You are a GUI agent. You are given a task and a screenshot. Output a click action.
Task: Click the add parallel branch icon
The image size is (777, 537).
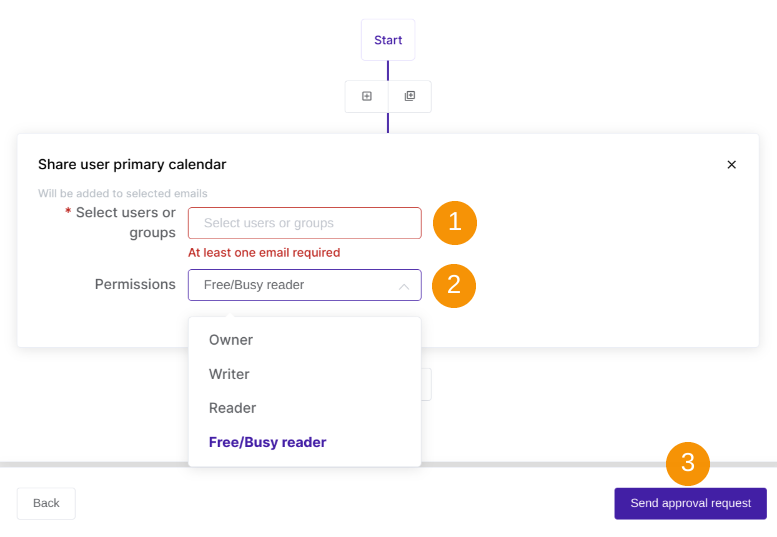pyautogui.click(x=410, y=96)
